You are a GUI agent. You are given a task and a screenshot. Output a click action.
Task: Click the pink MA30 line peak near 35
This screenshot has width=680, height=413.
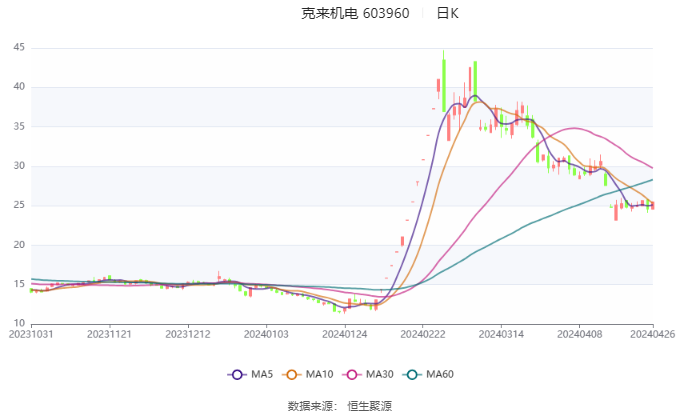[574, 128]
